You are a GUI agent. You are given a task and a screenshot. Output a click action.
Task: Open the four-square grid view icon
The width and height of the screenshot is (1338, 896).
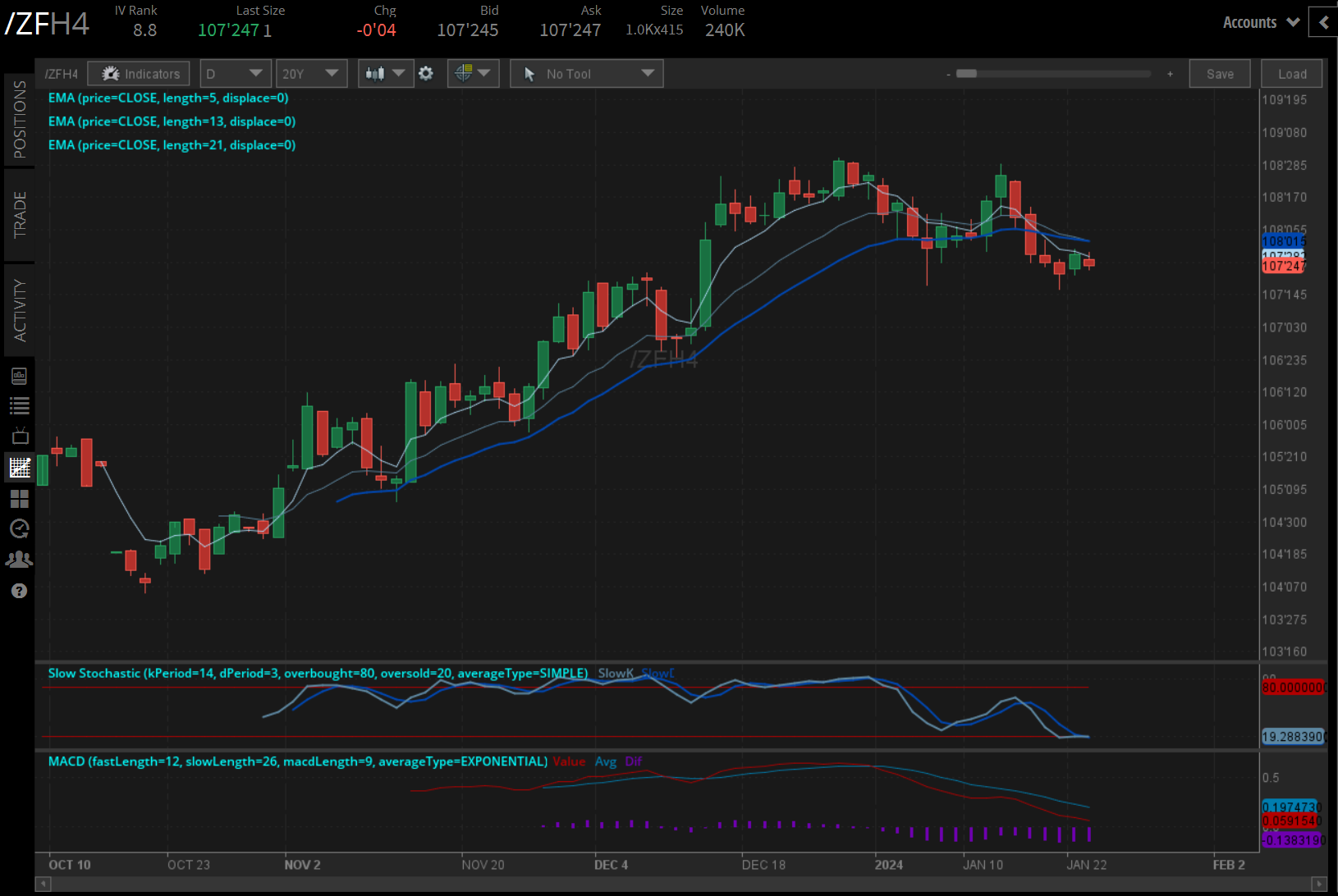click(20, 499)
